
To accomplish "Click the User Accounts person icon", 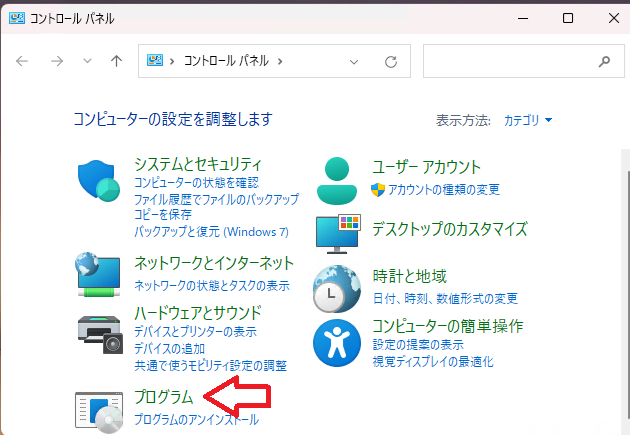I will point(337,180).
